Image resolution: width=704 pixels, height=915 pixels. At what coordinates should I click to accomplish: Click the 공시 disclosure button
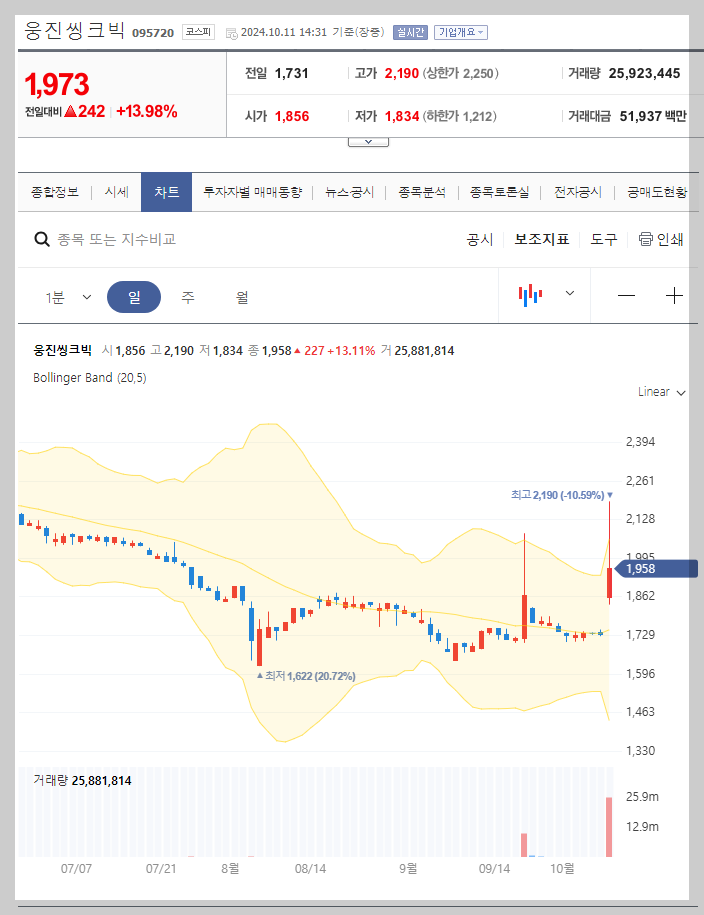click(482, 239)
